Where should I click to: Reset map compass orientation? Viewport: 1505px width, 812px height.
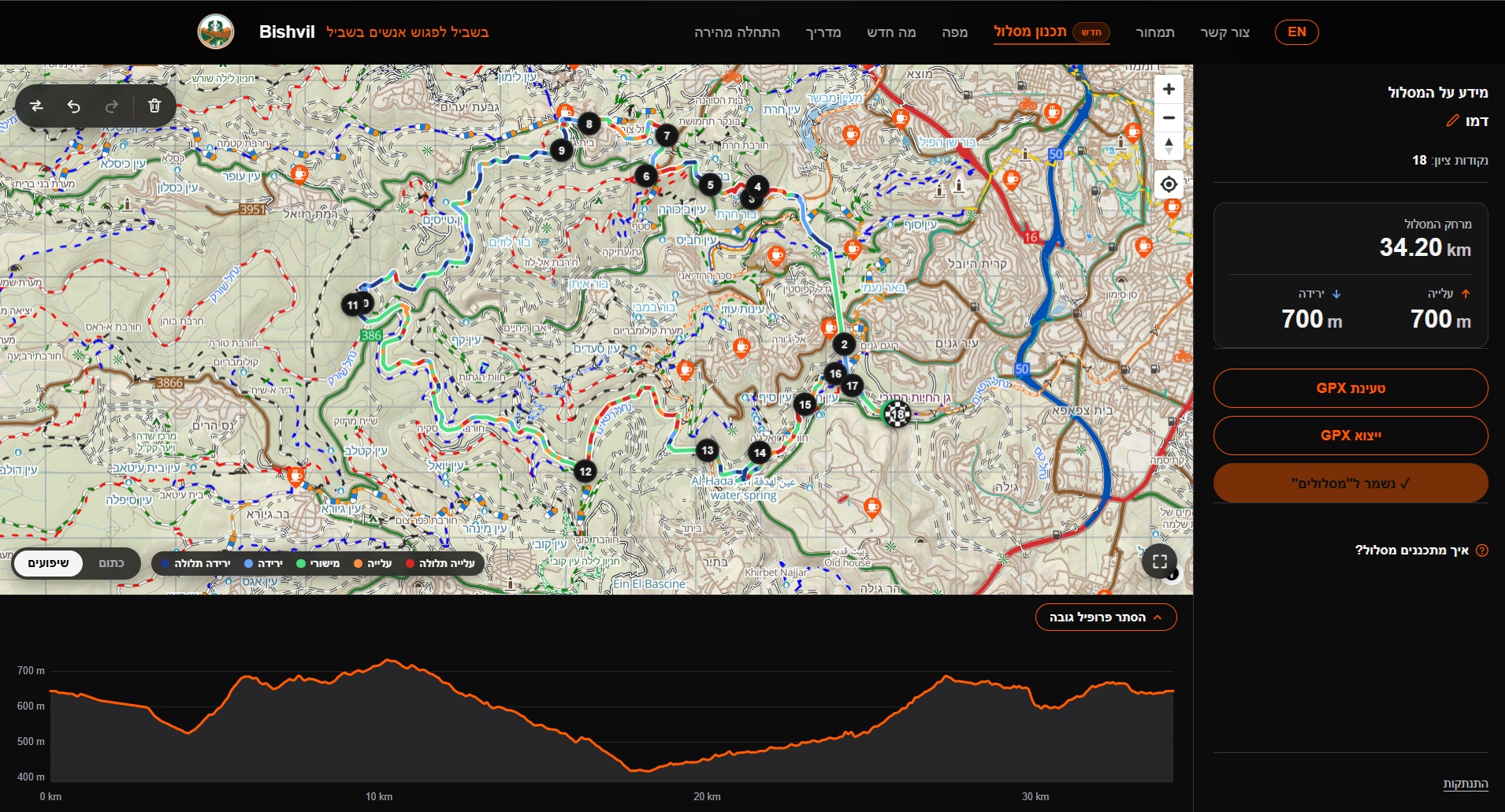[1169, 146]
